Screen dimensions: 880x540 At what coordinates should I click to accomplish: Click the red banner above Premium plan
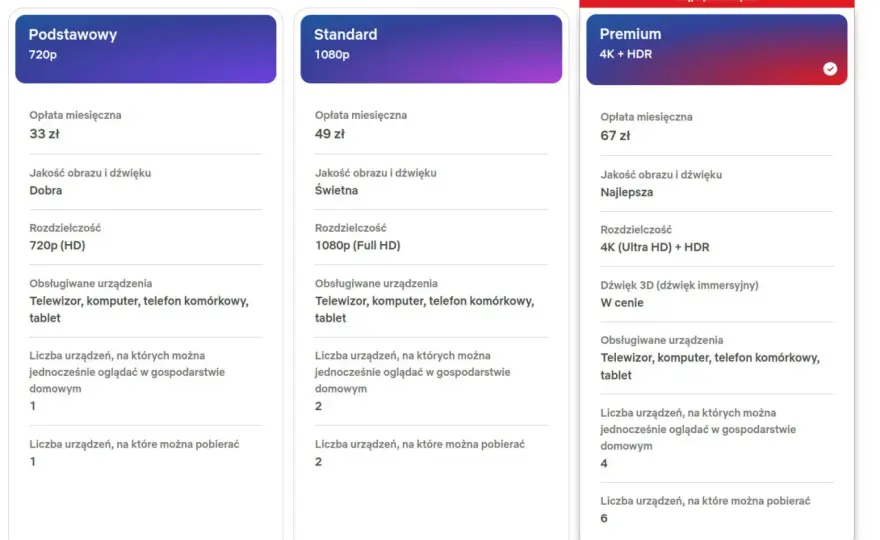point(717,3)
